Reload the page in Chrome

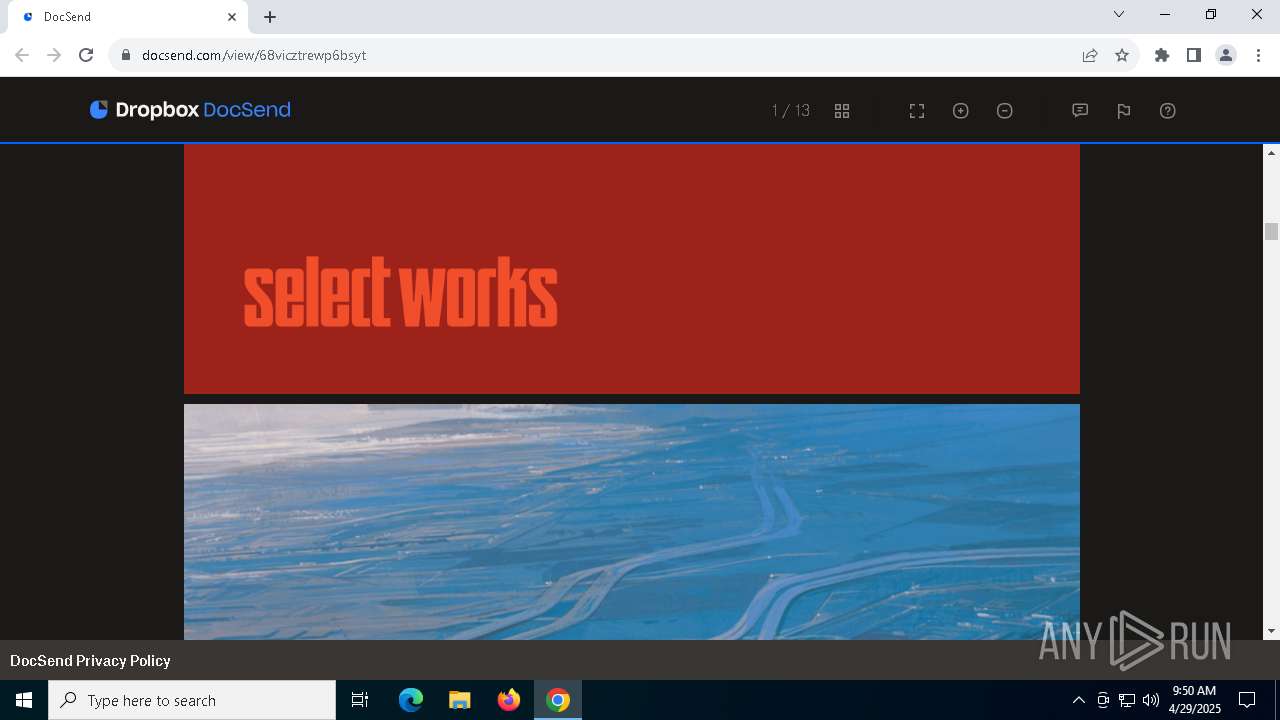click(x=86, y=55)
